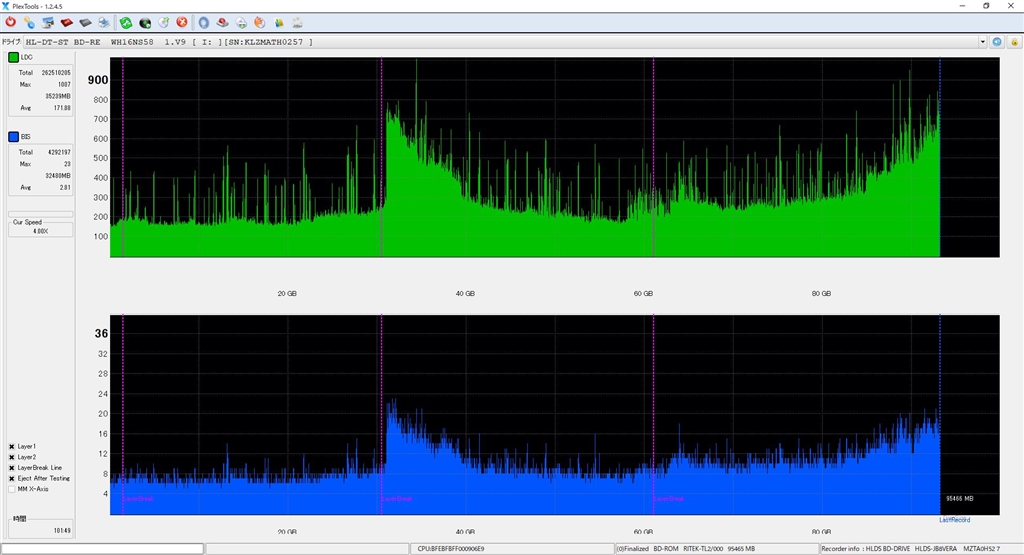Viewport: 1024px width, 555px height.
Task: Open the drive selection dropdown arrow
Action: (x=982, y=42)
